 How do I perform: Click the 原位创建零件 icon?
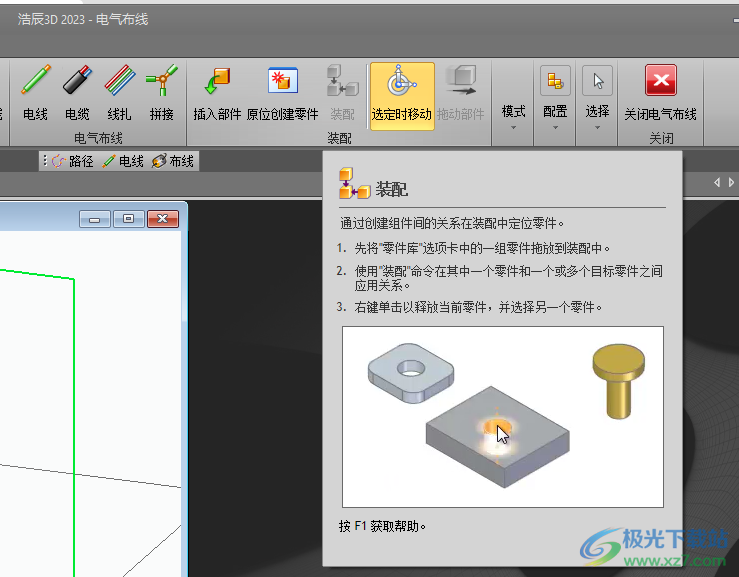283,81
